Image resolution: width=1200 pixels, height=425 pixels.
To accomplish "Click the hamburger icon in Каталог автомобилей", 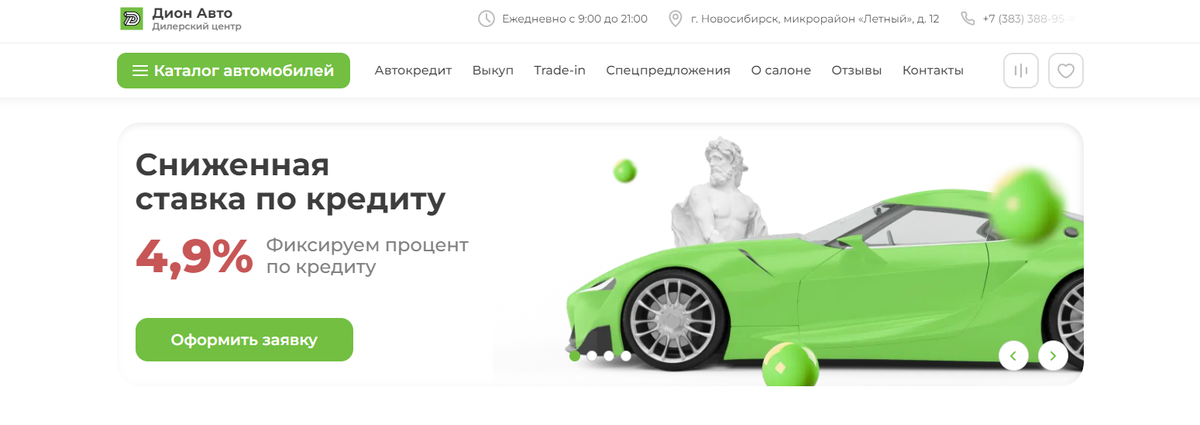I will click(x=140, y=71).
